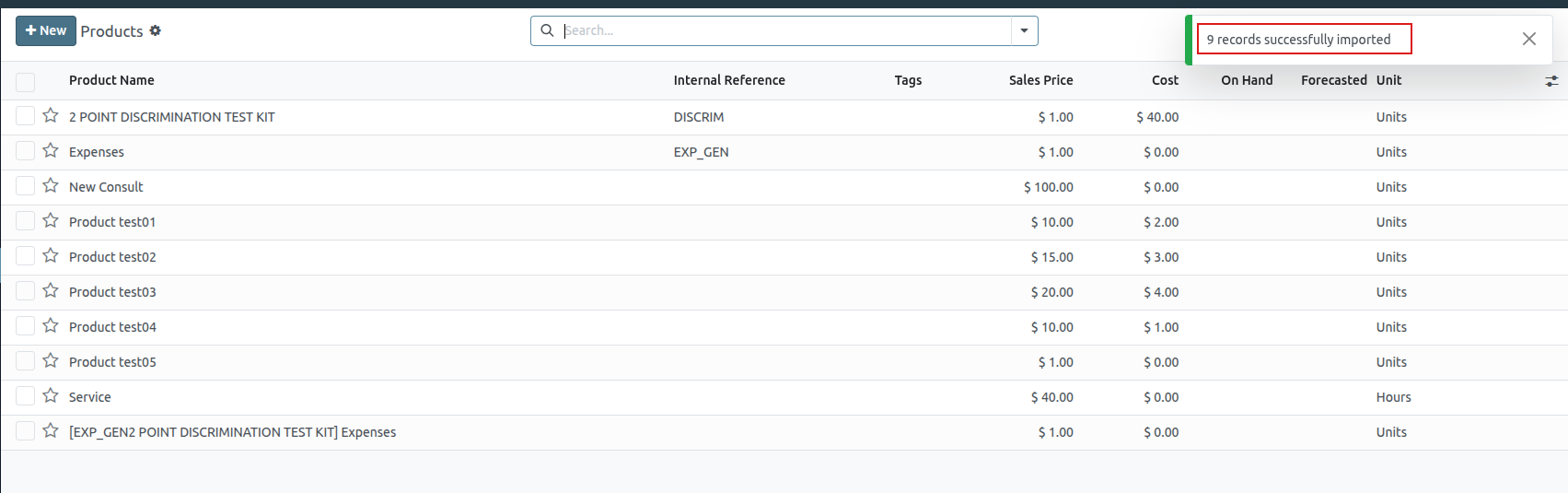
Task: Sort list by Sales Price header
Action: (1040, 80)
